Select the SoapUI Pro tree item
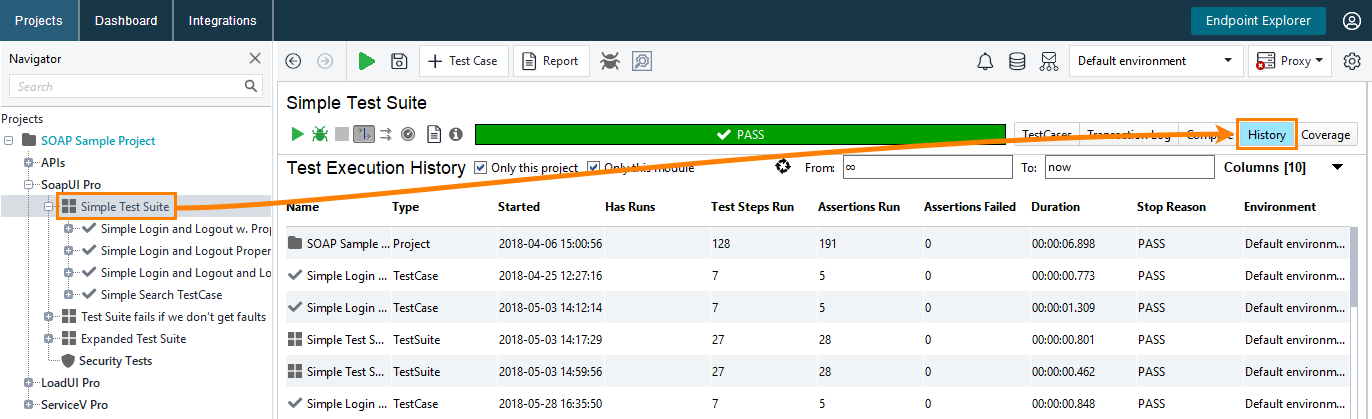The image size is (1372, 419). pyautogui.click(x=70, y=185)
